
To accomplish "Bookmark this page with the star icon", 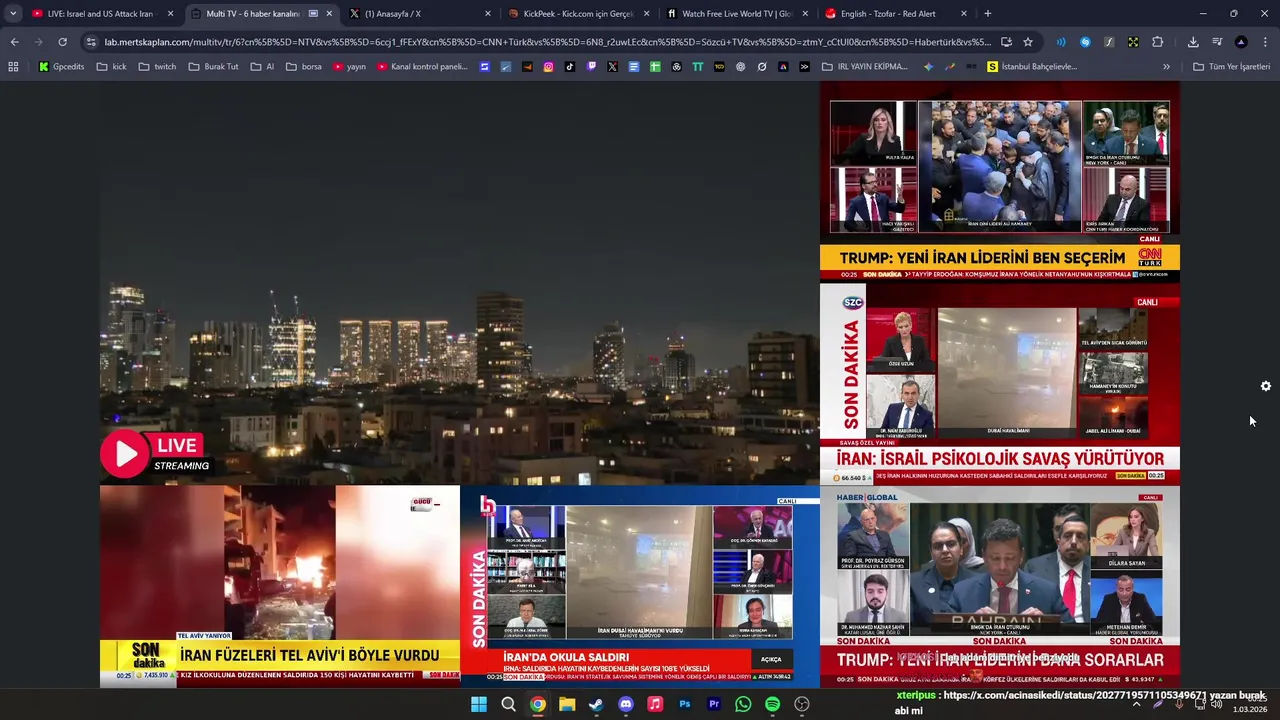I will point(1027,42).
